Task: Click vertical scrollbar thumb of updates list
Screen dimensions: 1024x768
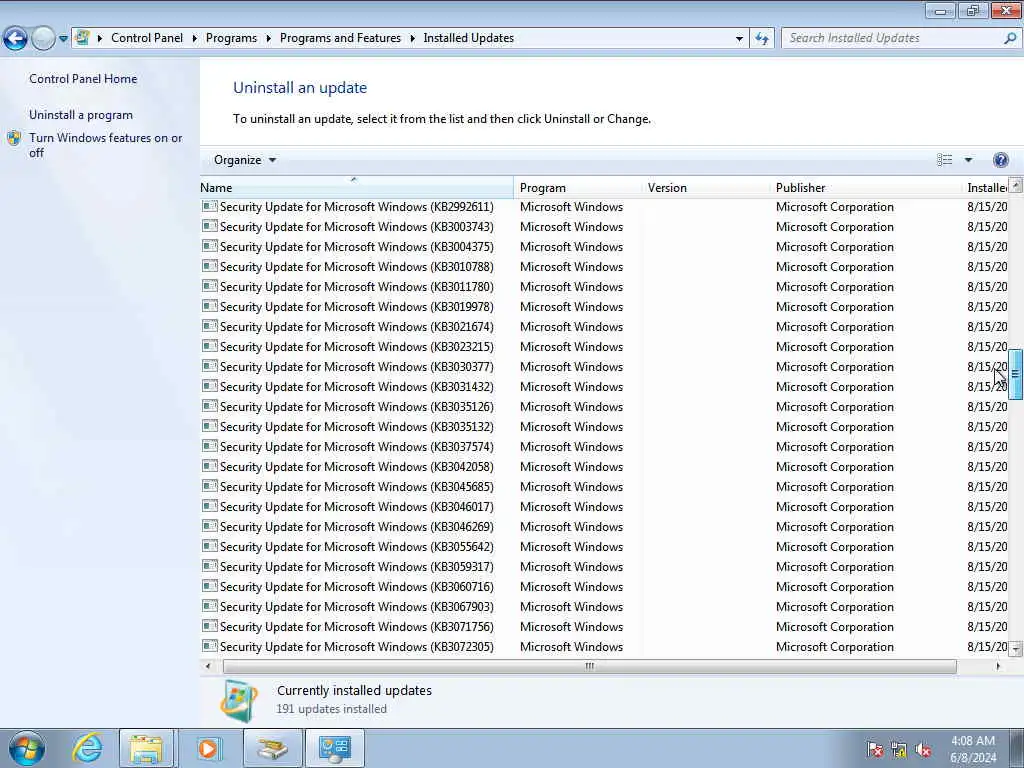Action: click(1016, 374)
